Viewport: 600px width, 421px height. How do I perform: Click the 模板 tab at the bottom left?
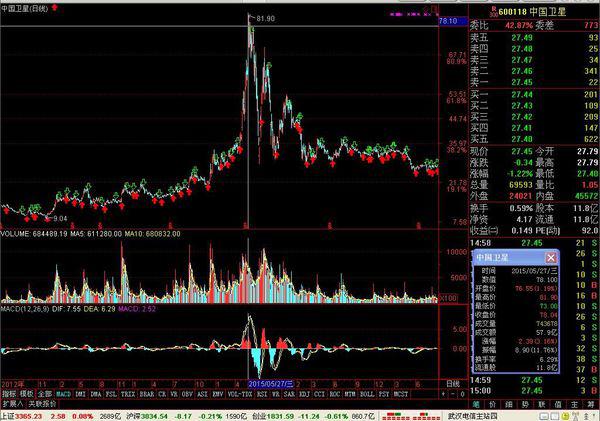pos(27,393)
